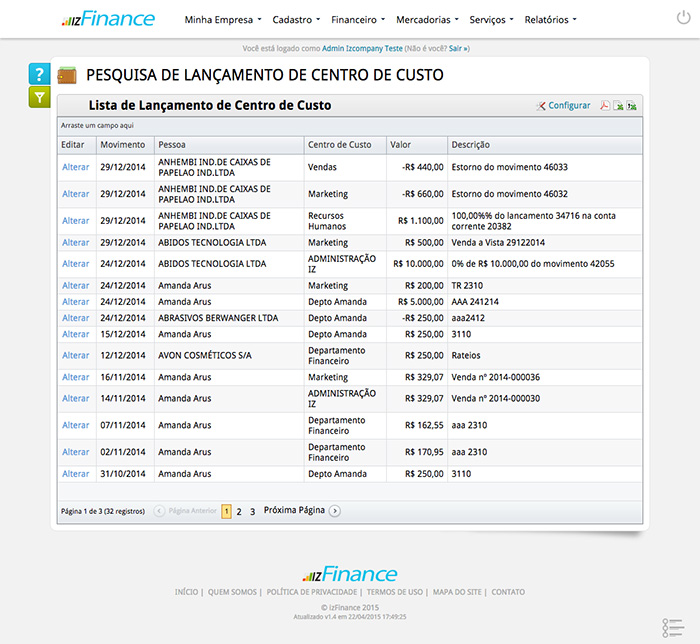Go to page 2 of results
700x644 pixels.
[x=239, y=511]
